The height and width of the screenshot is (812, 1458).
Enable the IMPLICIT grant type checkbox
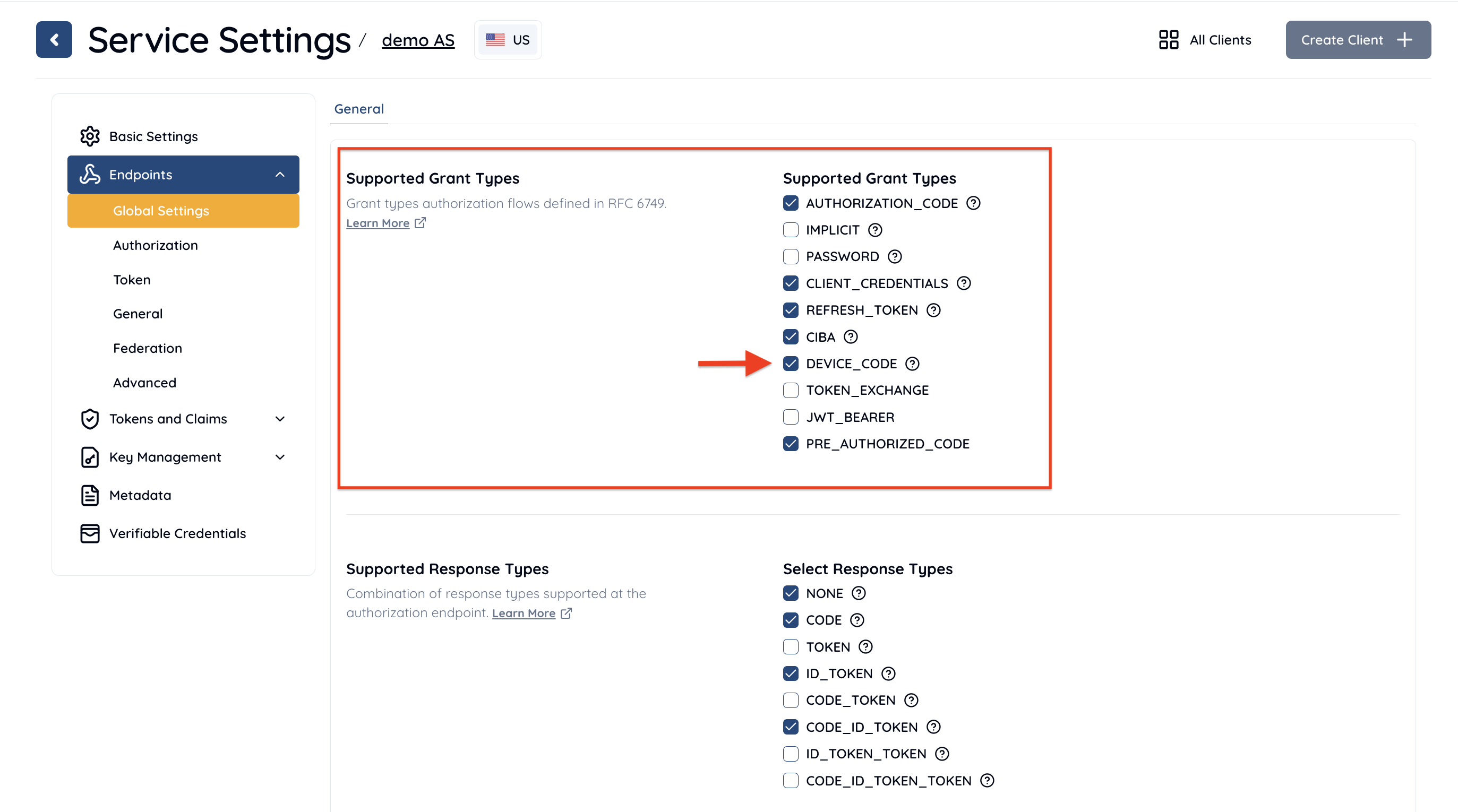(x=790, y=230)
